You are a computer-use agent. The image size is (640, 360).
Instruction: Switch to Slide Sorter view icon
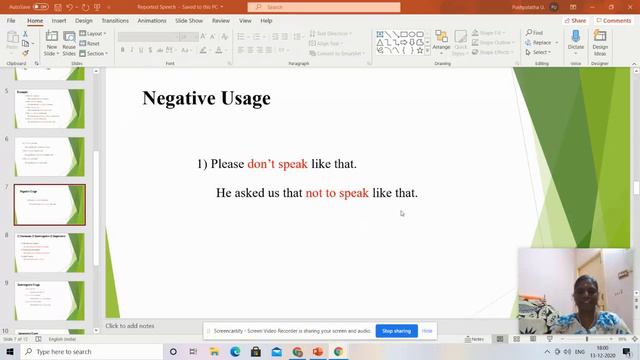[516, 339]
